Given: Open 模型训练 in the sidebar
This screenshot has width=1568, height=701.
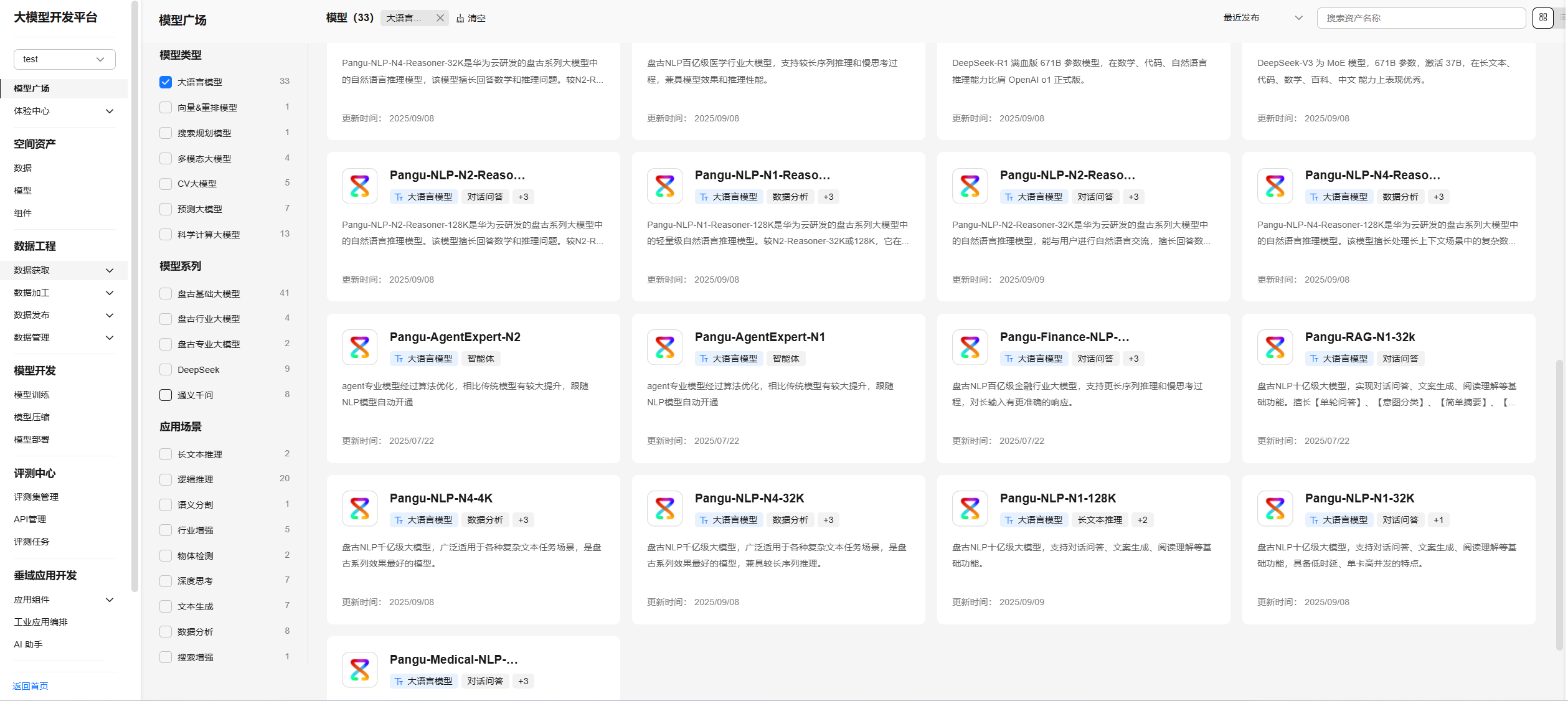Looking at the screenshot, I should [x=32, y=395].
